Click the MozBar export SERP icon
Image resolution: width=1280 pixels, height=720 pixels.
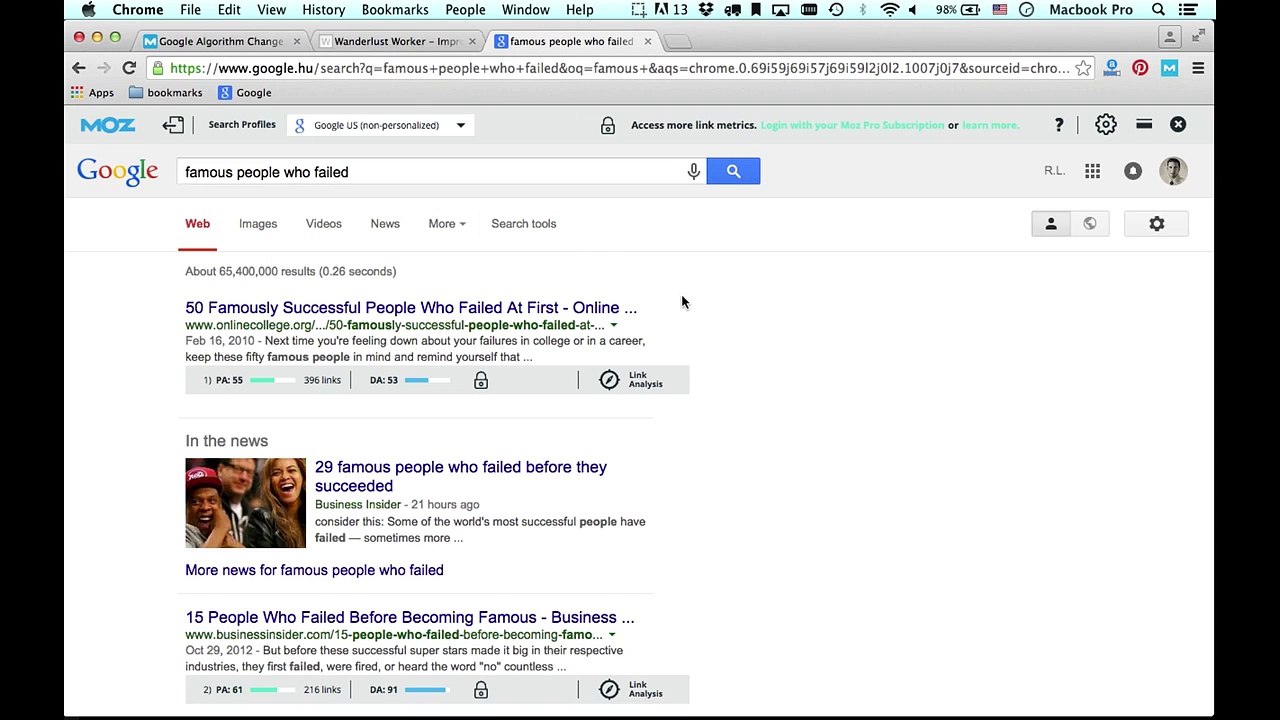[x=173, y=125]
